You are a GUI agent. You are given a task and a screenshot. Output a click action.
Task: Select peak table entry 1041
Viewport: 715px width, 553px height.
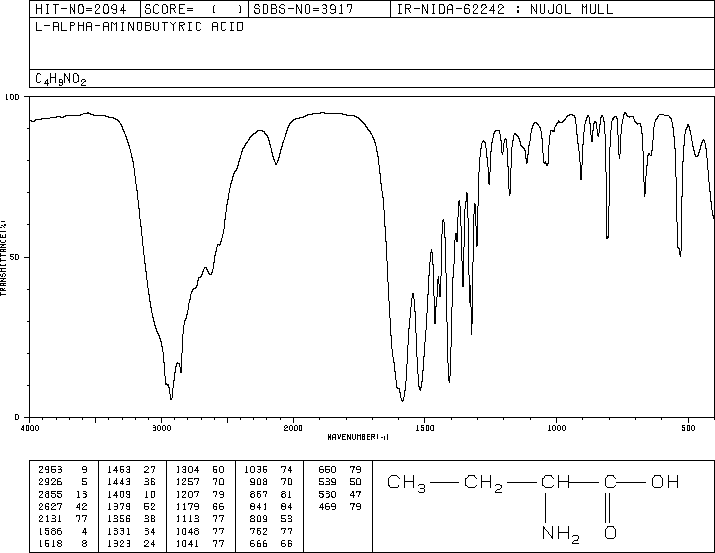pos(187,543)
